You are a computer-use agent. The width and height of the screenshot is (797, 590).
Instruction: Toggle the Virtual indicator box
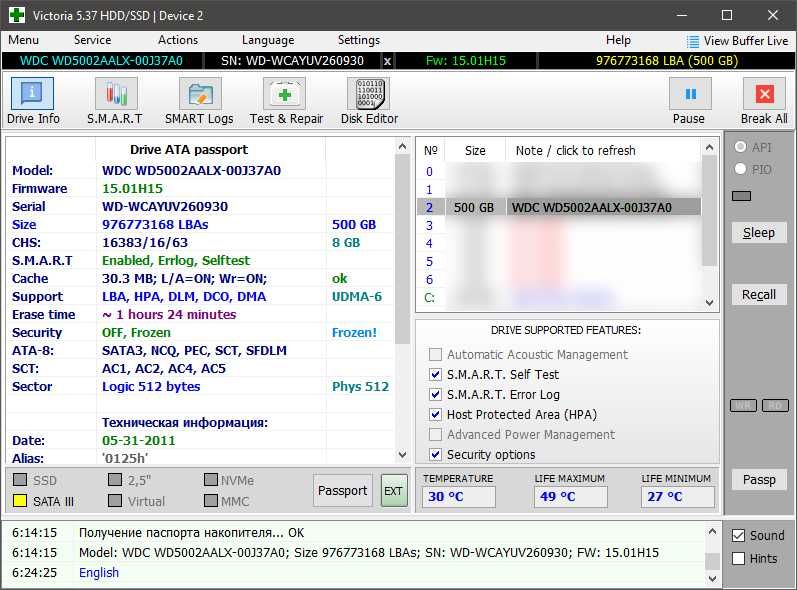[x=115, y=501]
